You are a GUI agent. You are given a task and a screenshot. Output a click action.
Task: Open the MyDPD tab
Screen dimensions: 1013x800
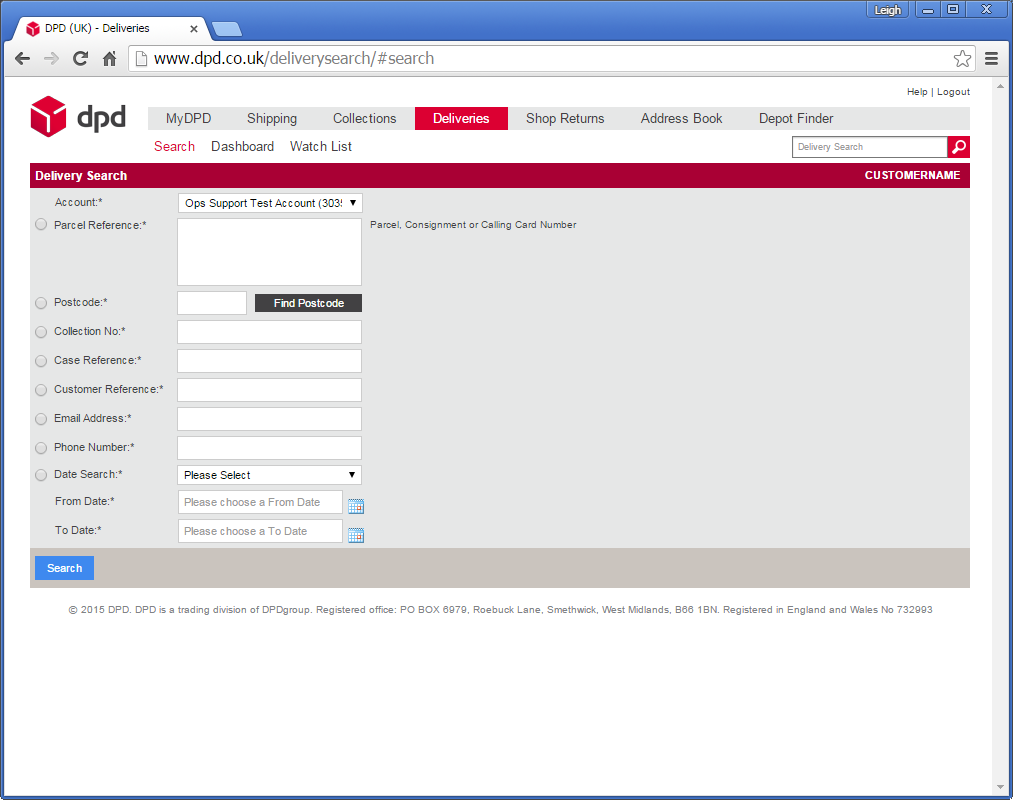(189, 118)
